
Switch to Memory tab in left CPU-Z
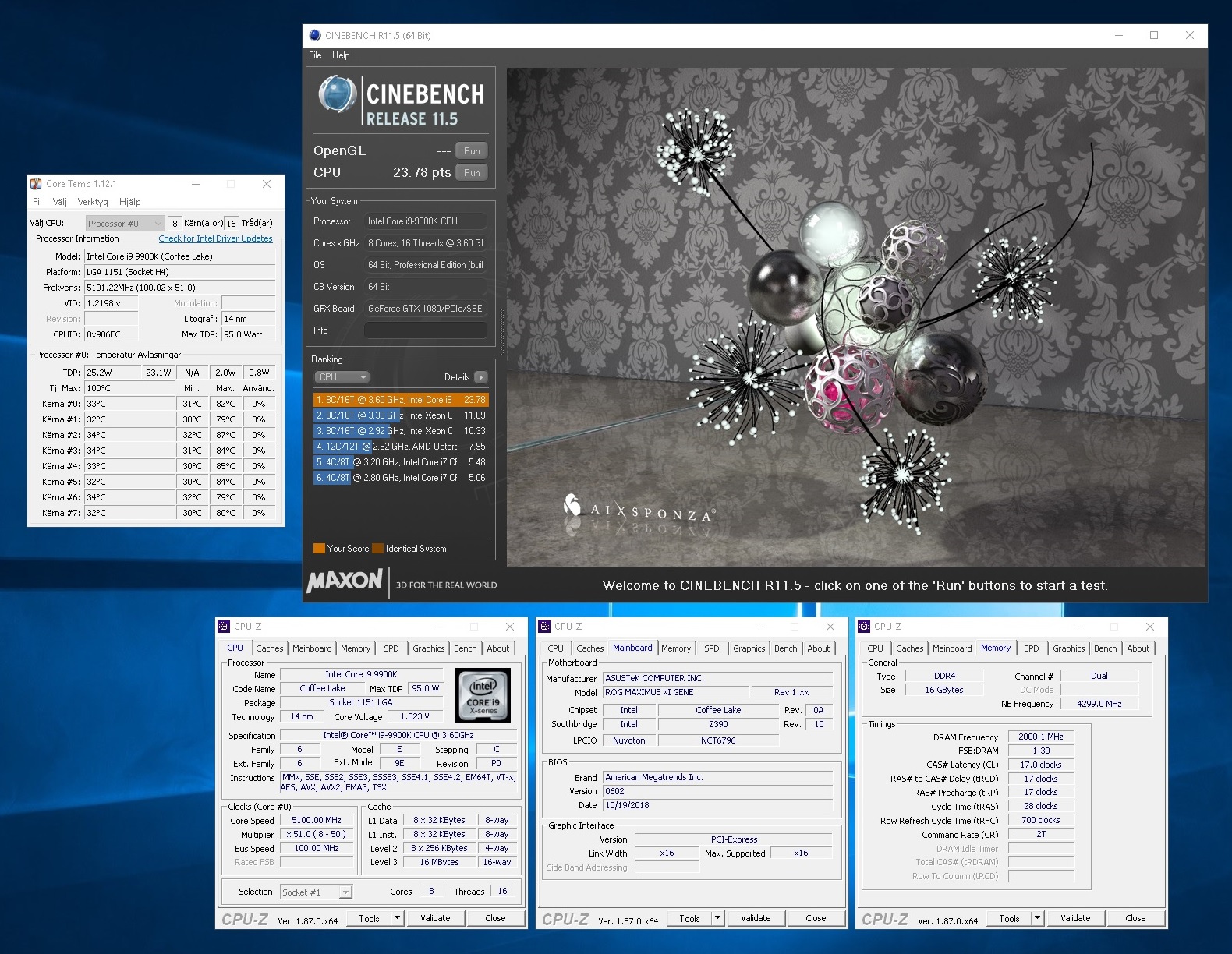tap(356, 648)
